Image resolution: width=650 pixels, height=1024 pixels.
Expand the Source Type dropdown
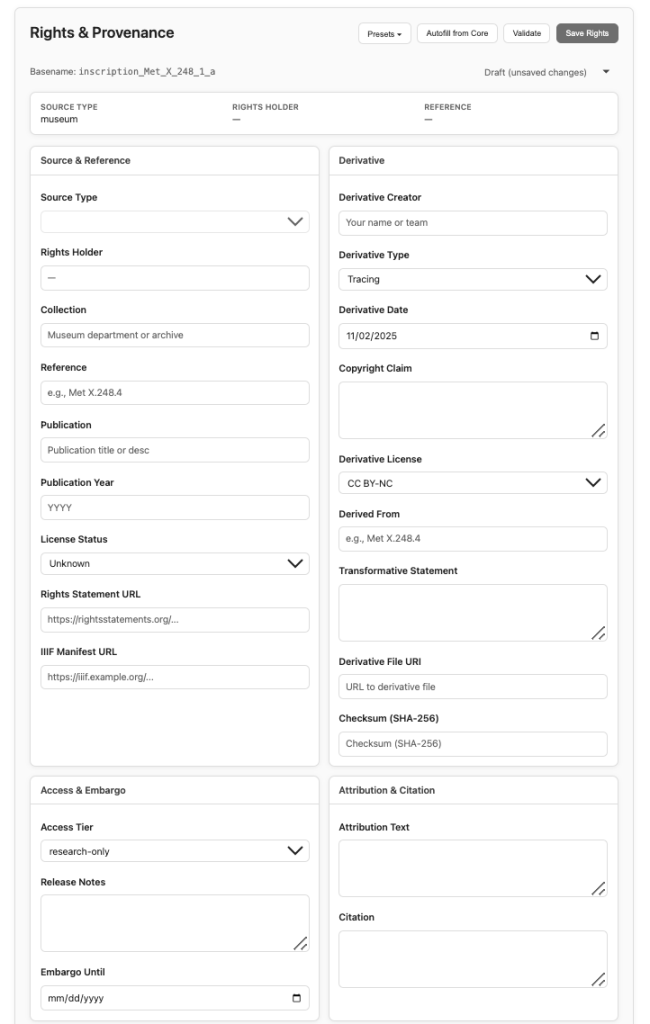click(x=175, y=222)
